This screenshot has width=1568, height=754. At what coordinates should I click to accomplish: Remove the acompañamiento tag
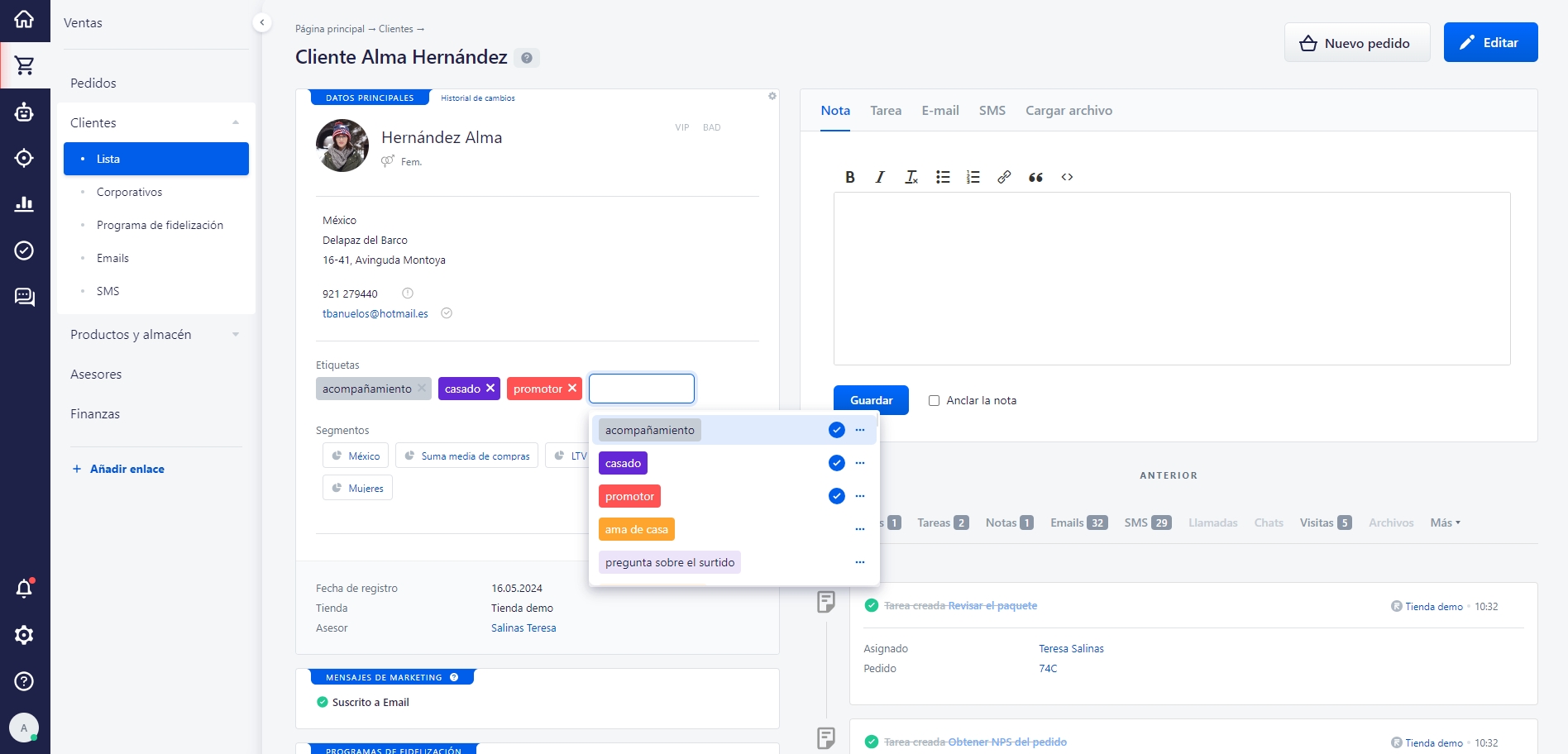tap(422, 388)
